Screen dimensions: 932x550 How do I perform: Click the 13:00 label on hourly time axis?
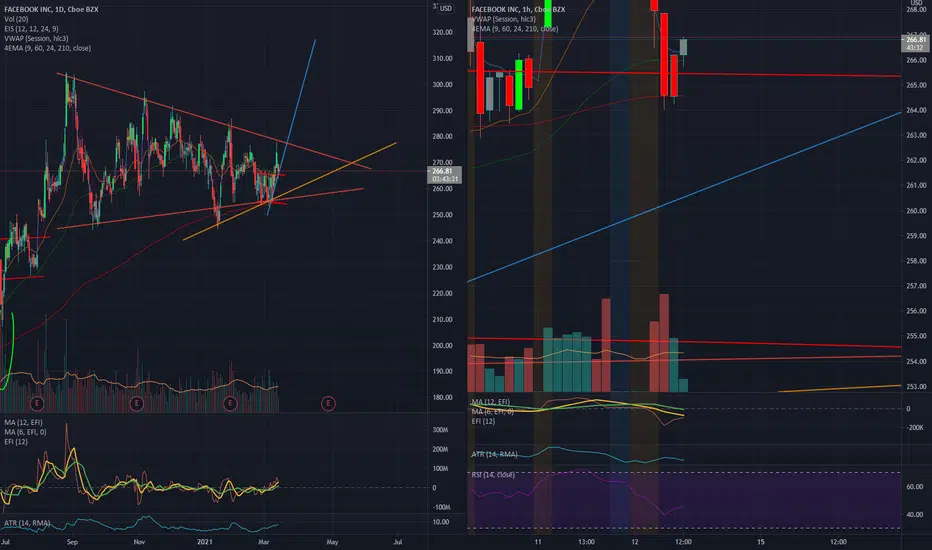point(586,542)
